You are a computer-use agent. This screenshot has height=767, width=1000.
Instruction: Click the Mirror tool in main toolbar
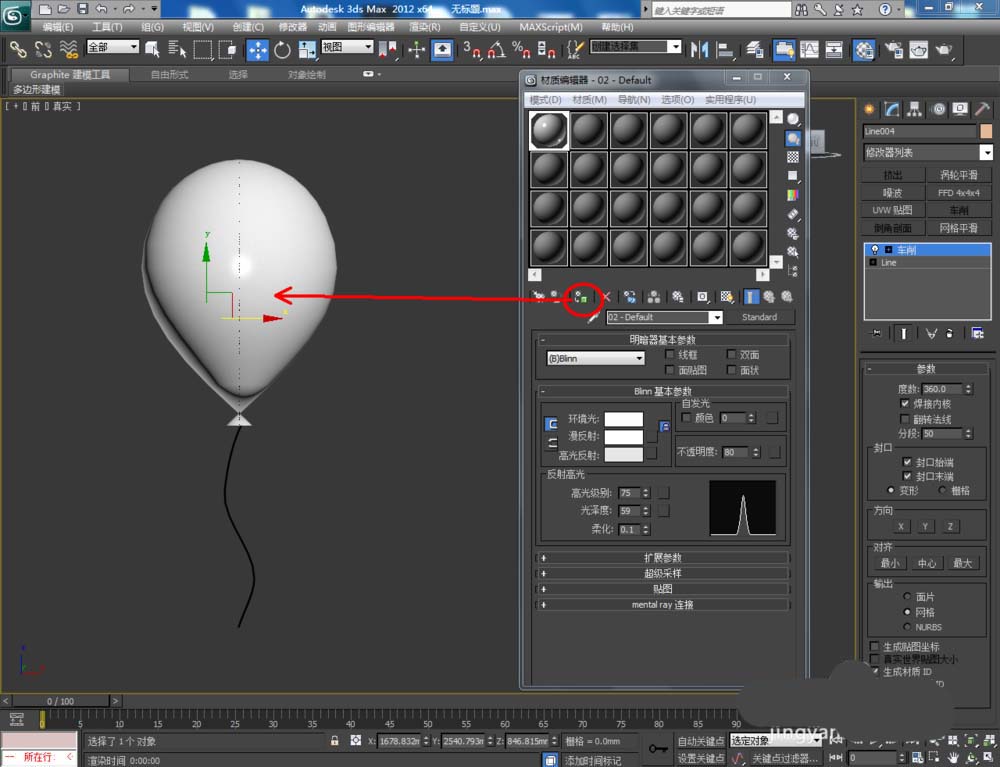(700, 49)
